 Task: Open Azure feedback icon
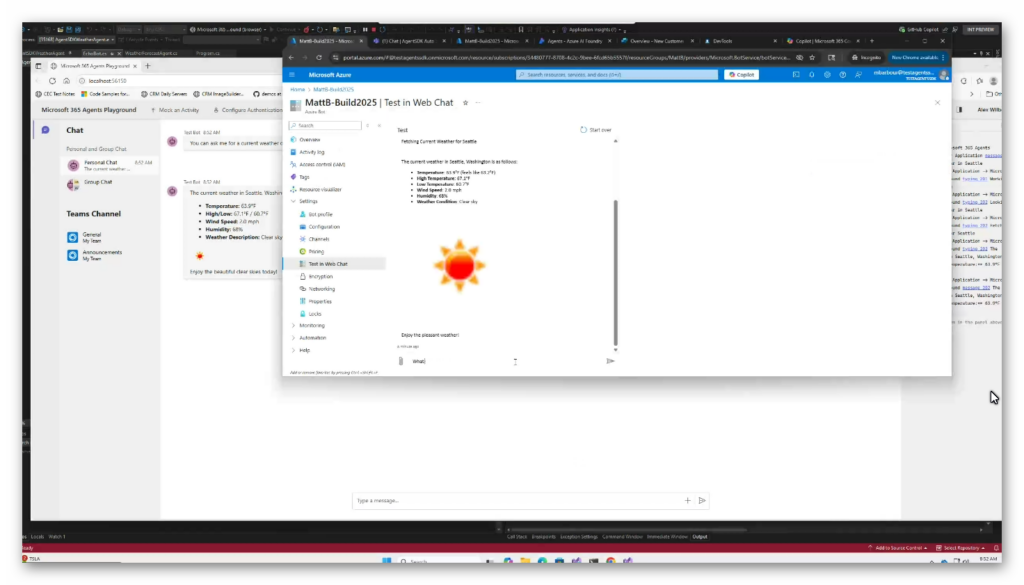859,74
